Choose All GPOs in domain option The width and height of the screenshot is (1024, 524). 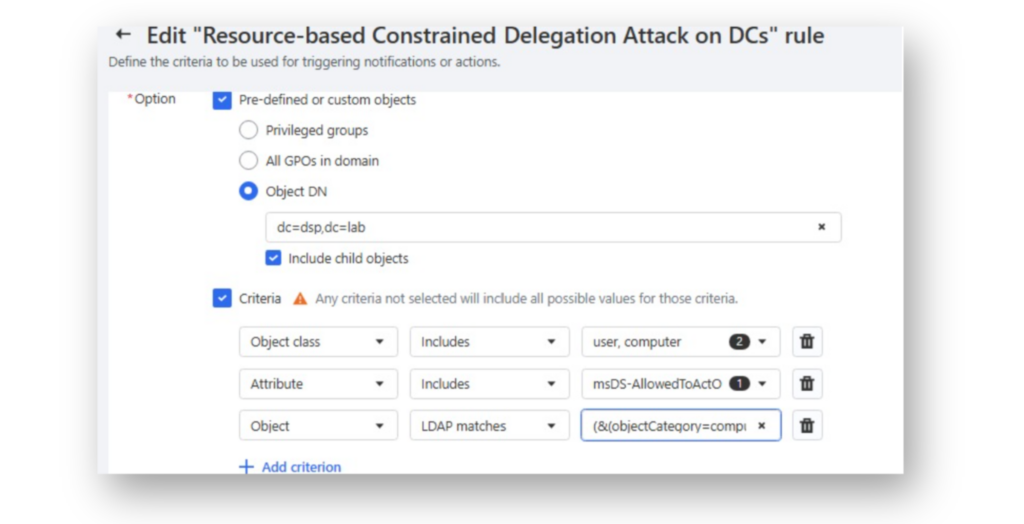point(248,160)
